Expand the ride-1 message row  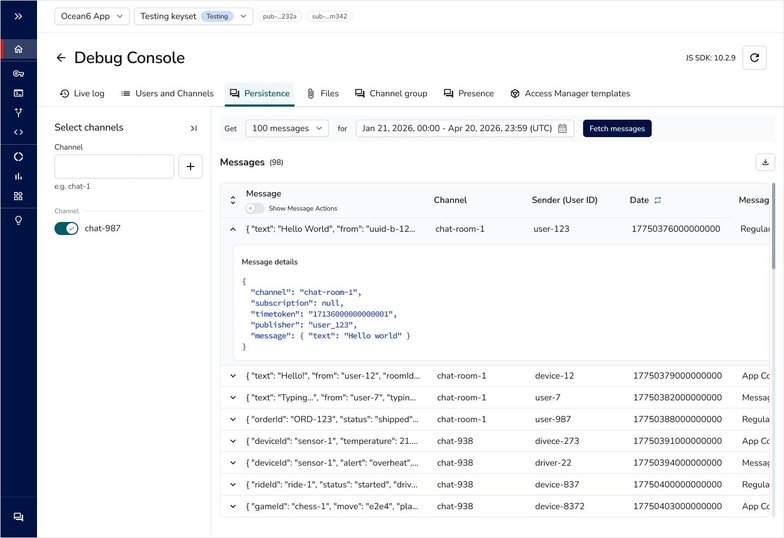pyautogui.click(x=233, y=484)
